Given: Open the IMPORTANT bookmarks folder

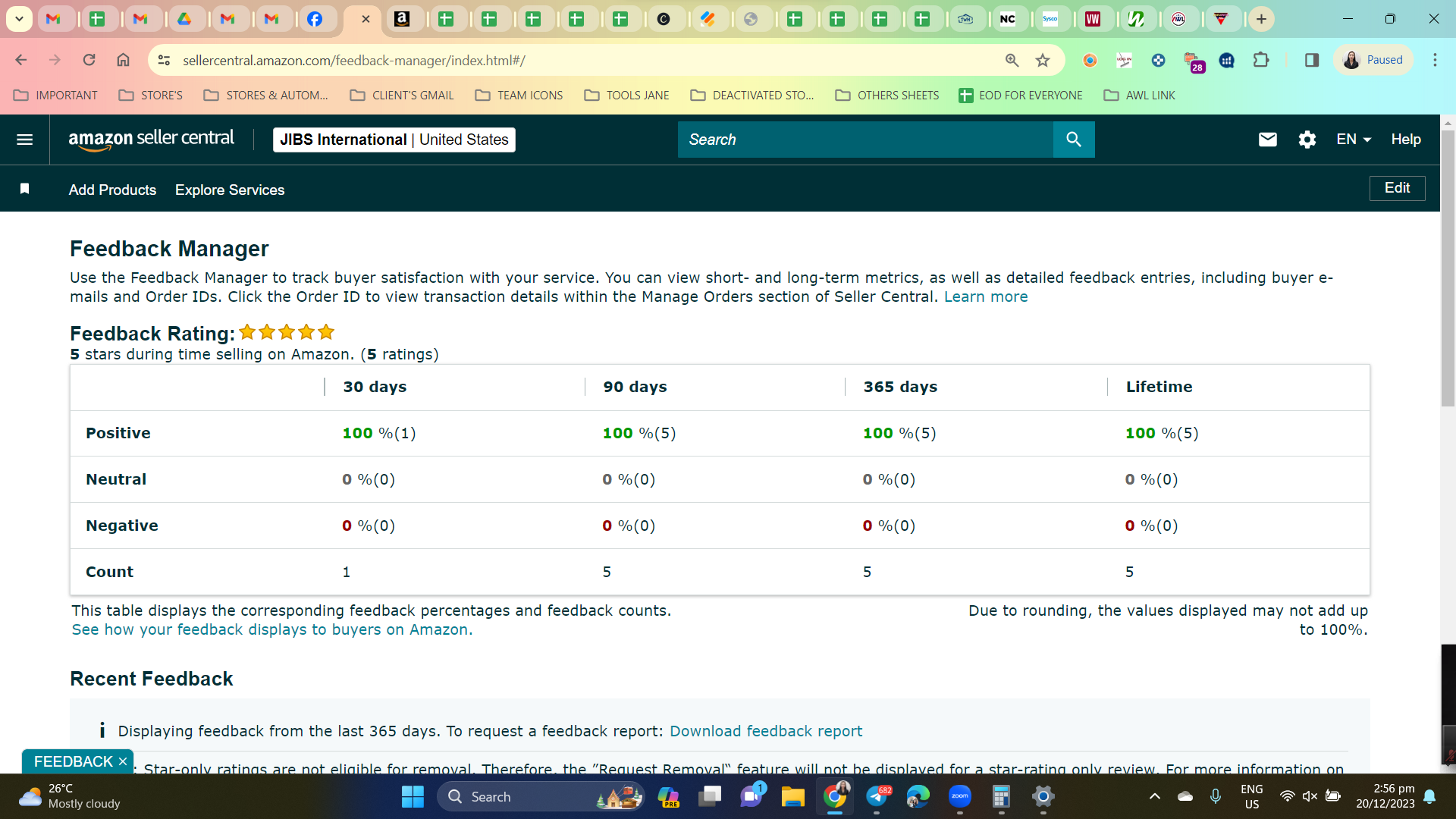Looking at the screenshot, I should pyautogui.click(x=56, y=96).
